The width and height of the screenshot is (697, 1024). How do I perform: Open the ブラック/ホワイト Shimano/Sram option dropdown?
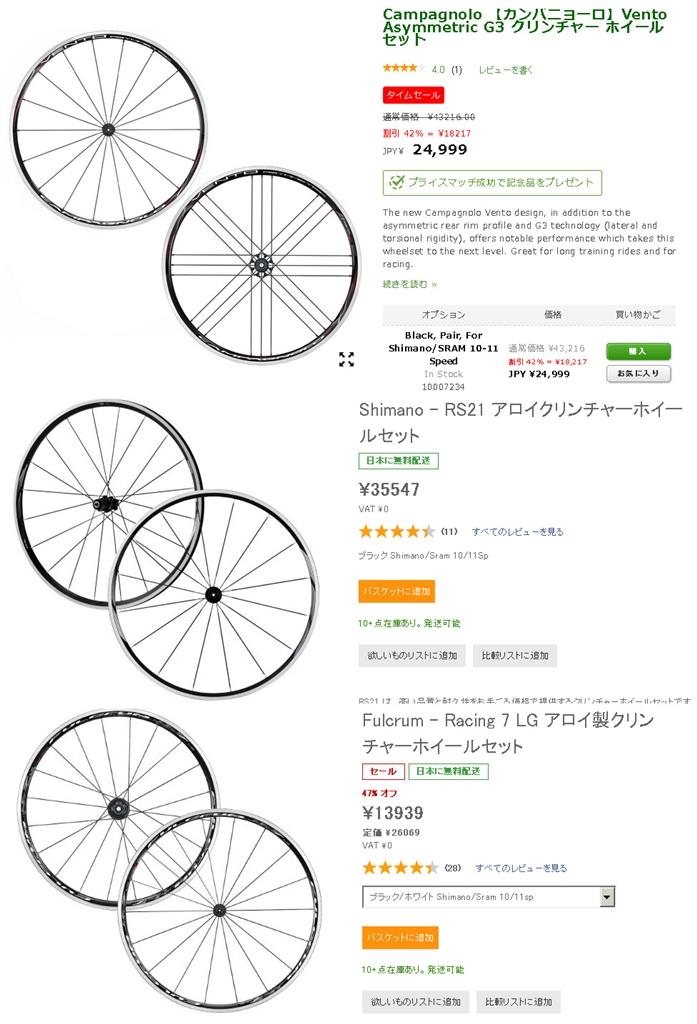[606, 897]
